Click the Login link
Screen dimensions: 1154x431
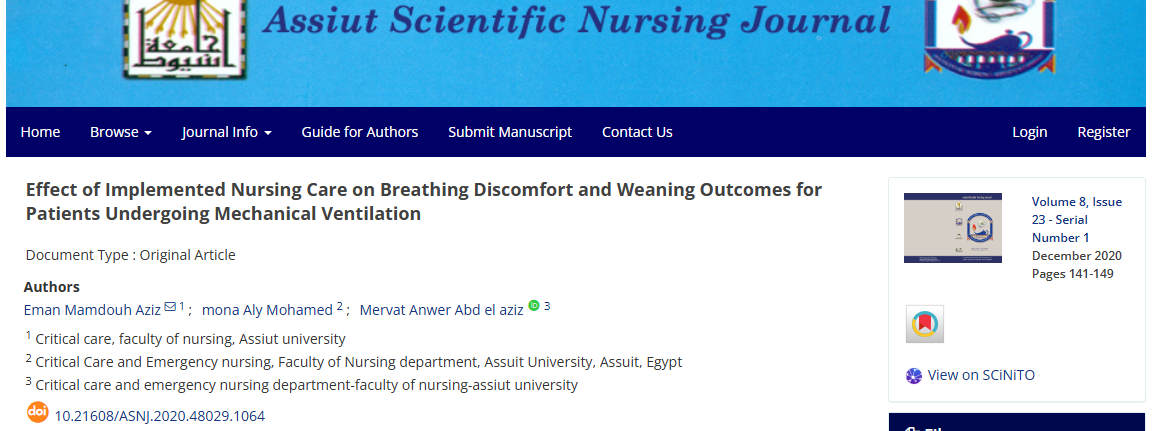pos(1030,132)
